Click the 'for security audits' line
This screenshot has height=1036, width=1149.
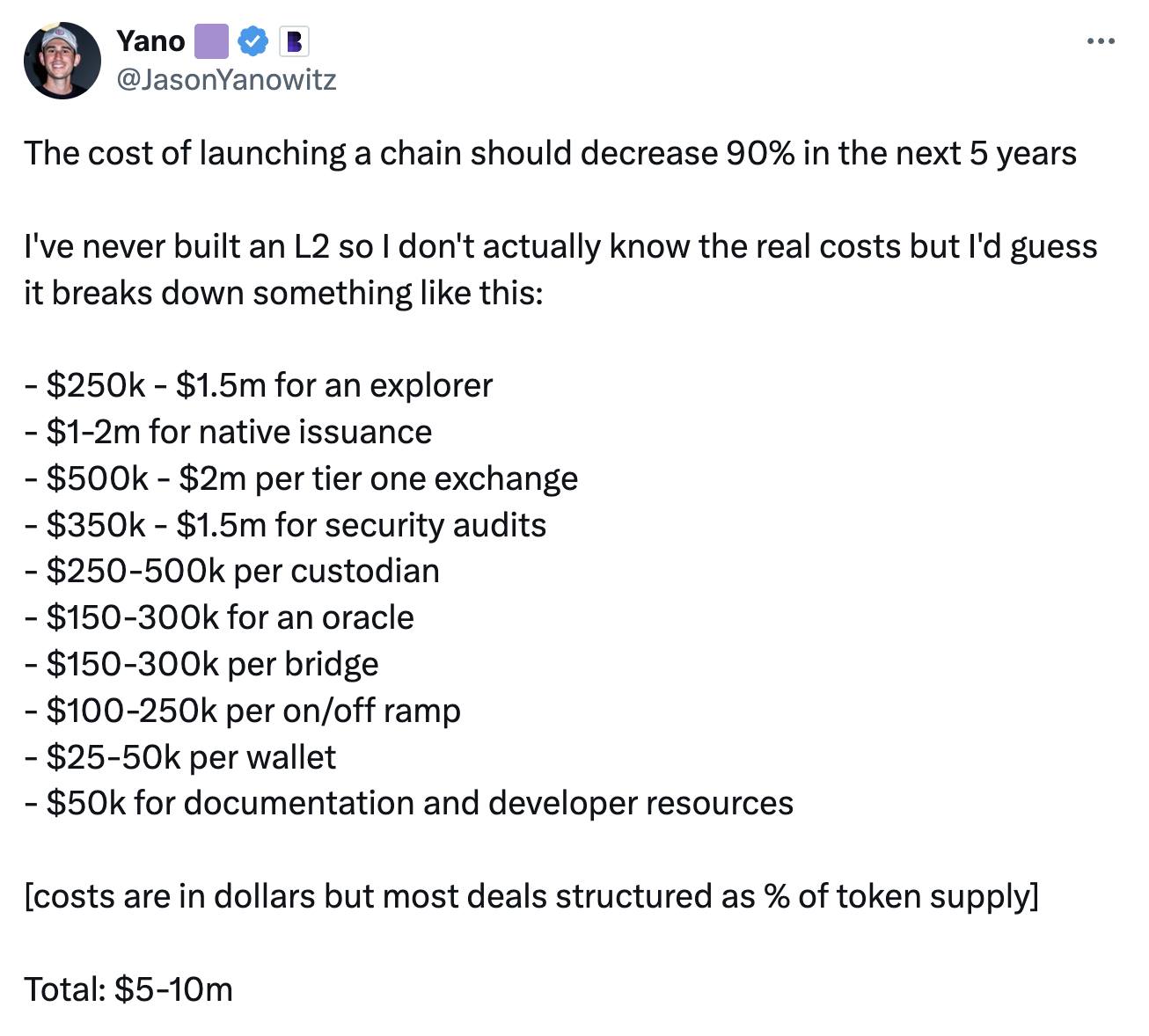[x=286, y=525]
